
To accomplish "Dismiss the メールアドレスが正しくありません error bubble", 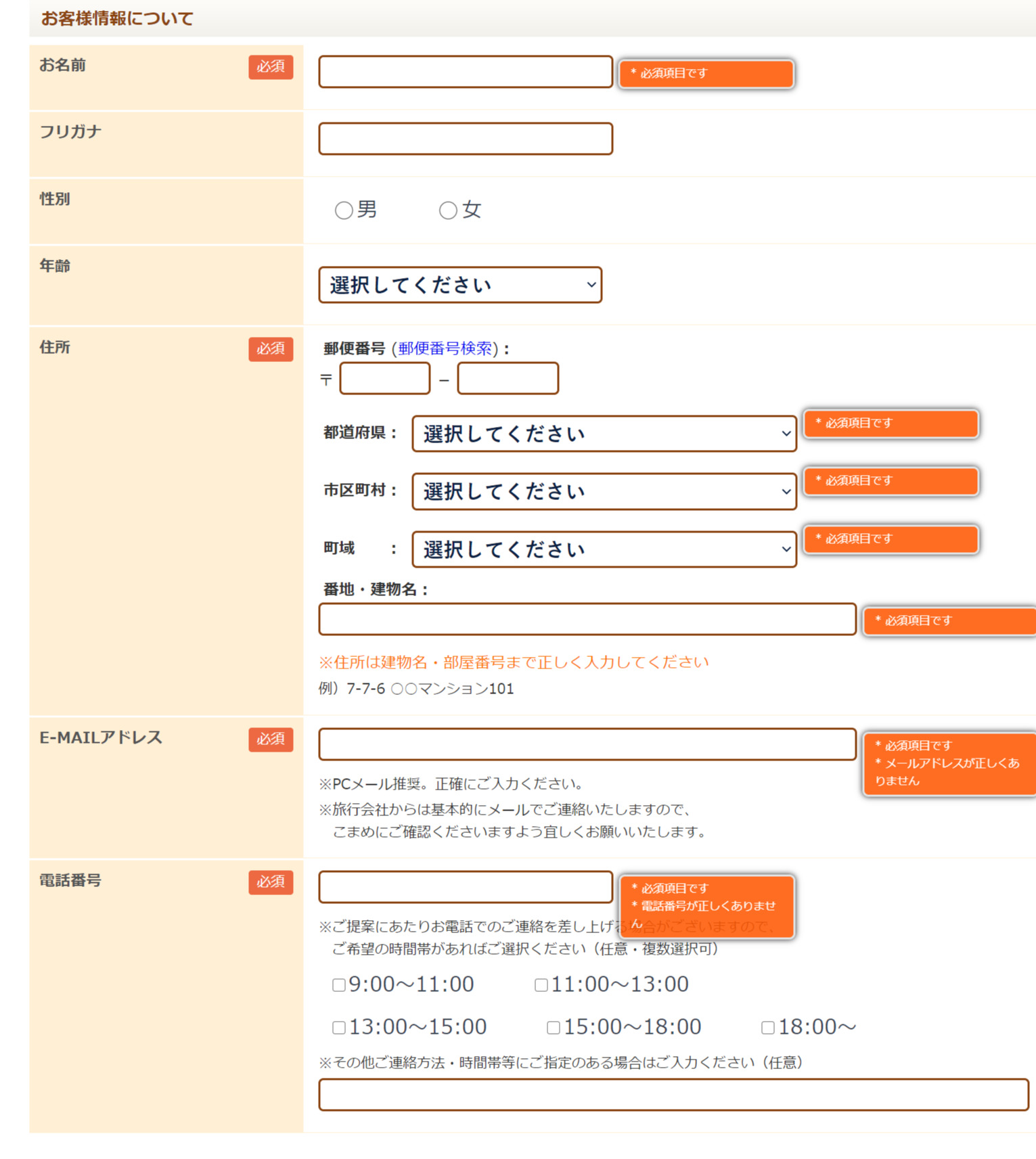I will tap(949, 763).
